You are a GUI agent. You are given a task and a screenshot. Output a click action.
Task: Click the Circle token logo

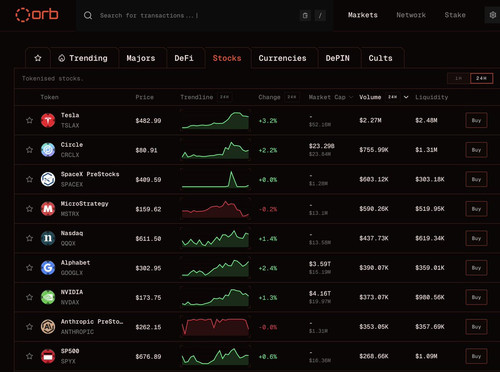pos(48,150)
